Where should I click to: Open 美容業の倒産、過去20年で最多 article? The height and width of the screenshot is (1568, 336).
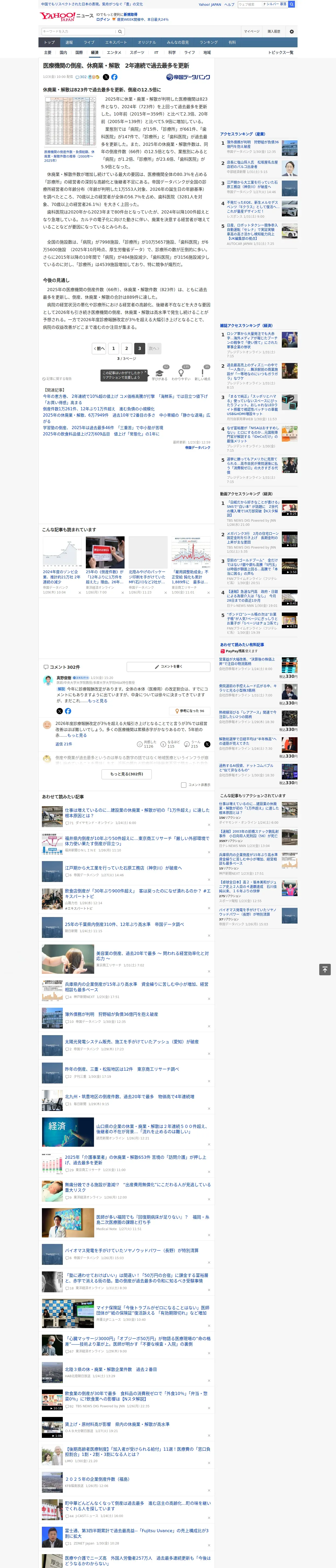(x=153, y=956)
